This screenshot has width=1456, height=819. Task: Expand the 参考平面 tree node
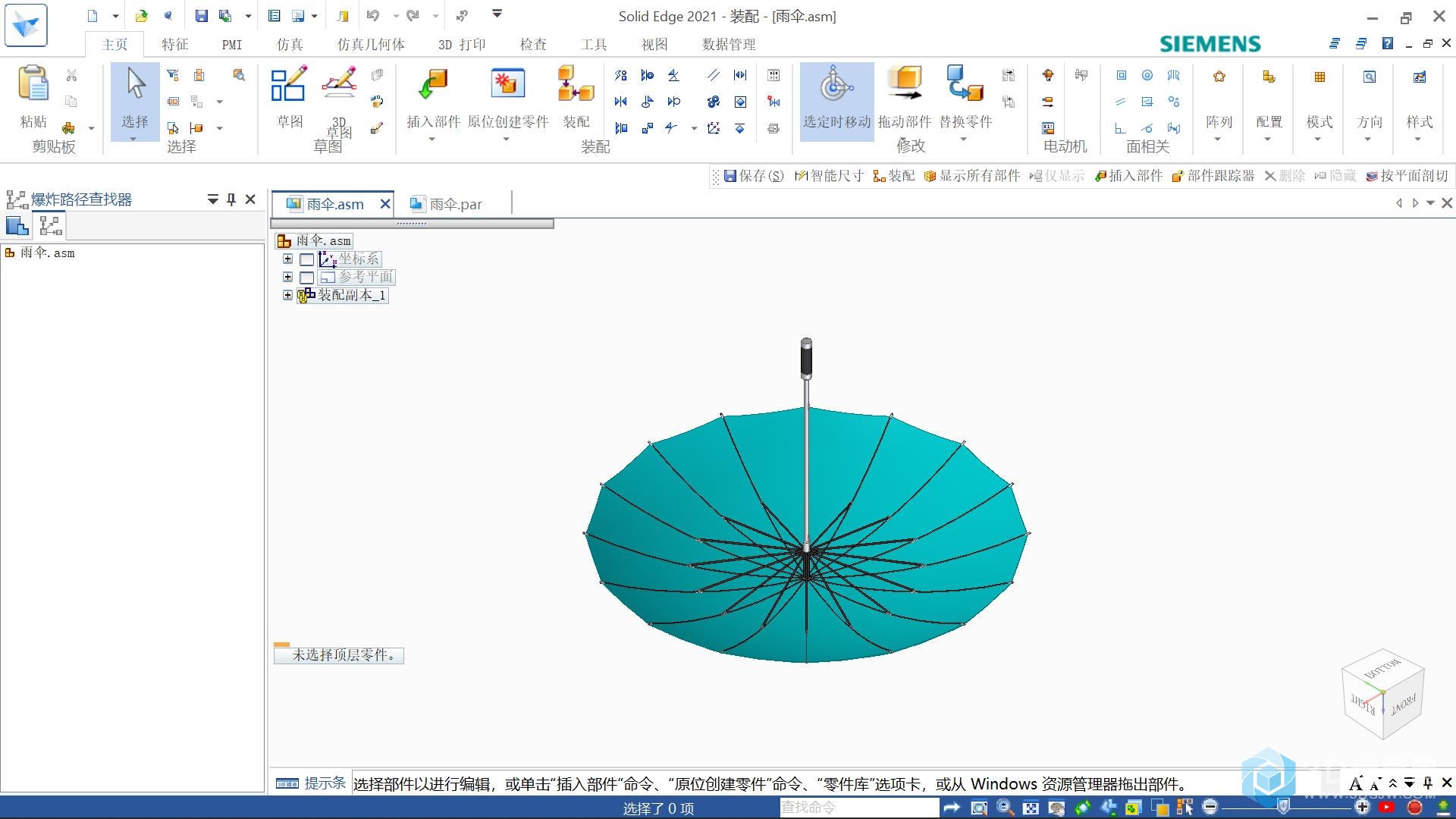(287, 278)
